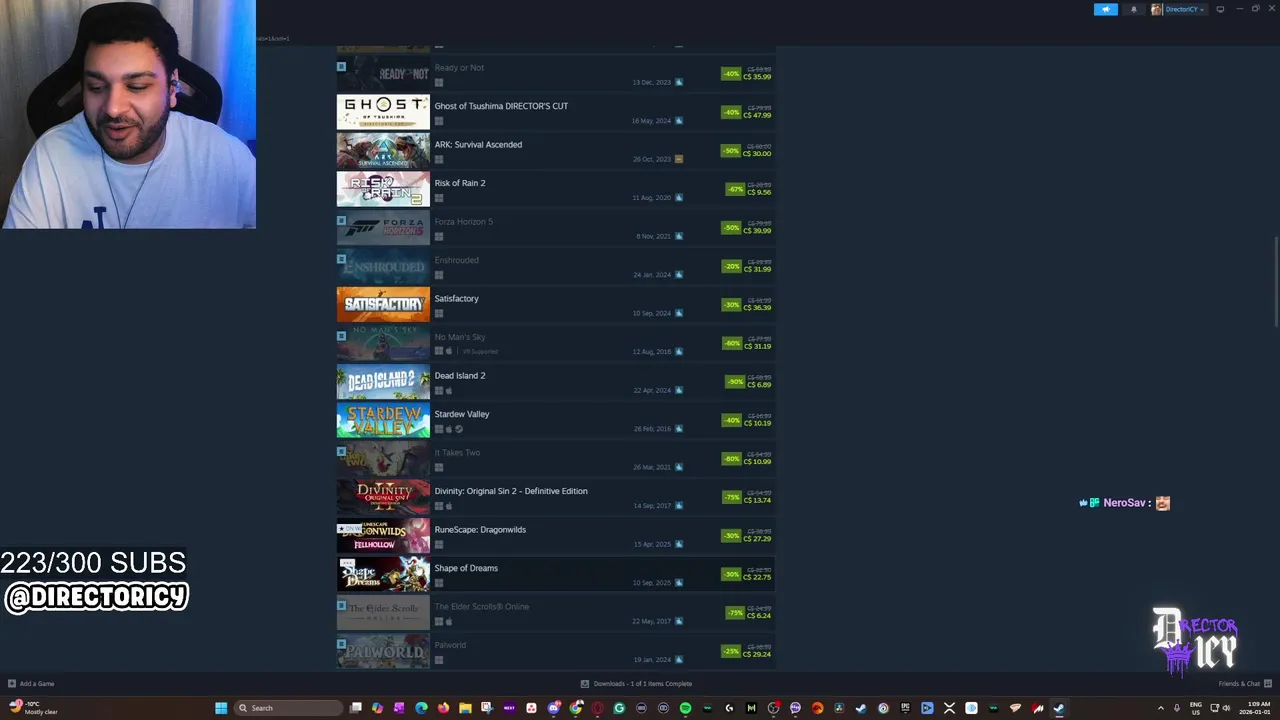Open the greyed-out No Man's Sky title
The image size is (1280, 720).
pyautogui.click(x=460, y=337)
